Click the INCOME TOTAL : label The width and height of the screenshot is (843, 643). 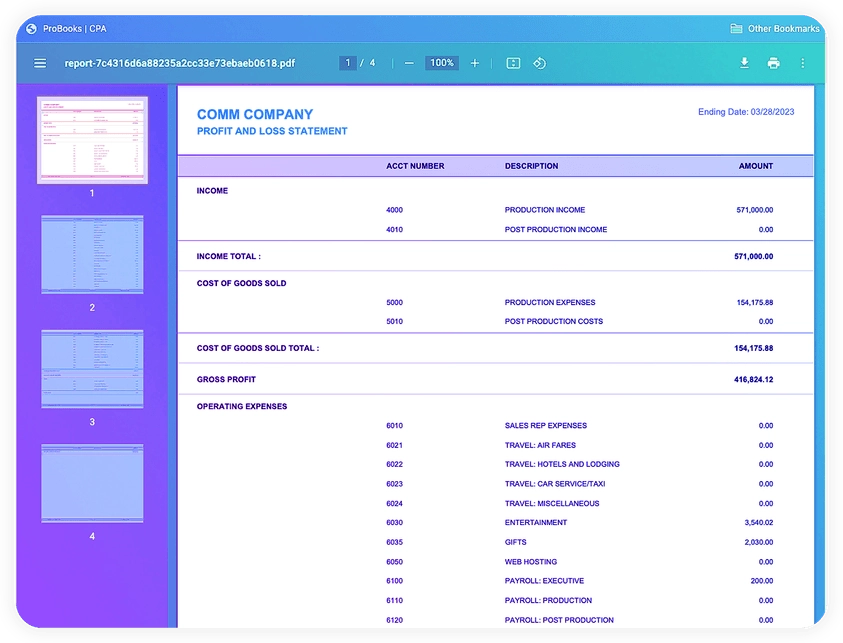(228, 256)
